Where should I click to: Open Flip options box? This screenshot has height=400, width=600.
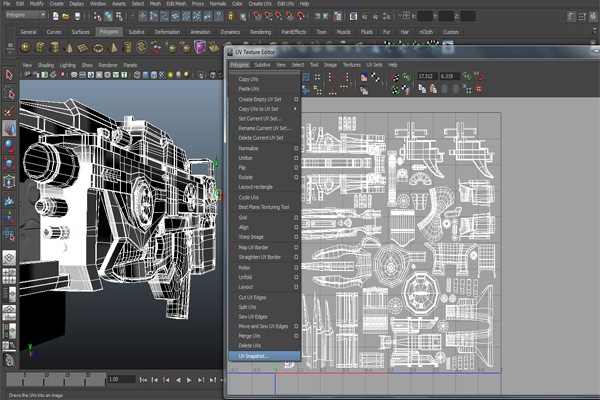pos(296,167)
